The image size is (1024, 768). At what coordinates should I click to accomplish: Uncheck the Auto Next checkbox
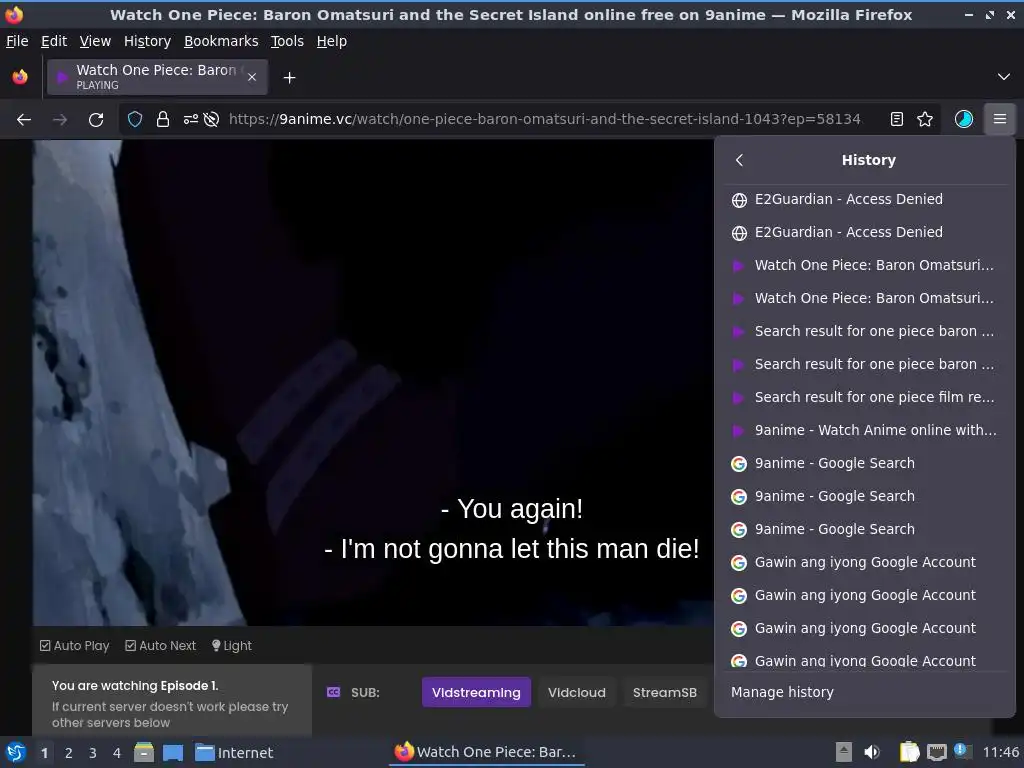pos(131,645)
